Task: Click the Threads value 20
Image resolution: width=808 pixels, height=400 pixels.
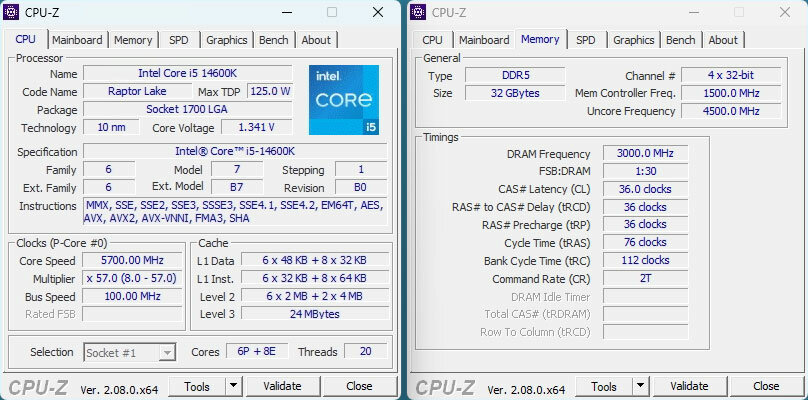Action: click(x=366, y=352)
